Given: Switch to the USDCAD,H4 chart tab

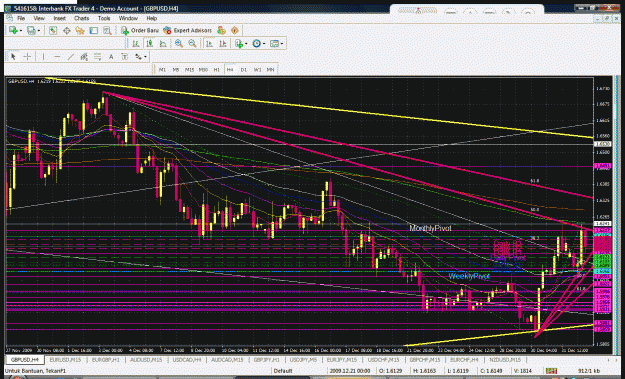Looking at the screenshot, I should [x=187, y=360].
